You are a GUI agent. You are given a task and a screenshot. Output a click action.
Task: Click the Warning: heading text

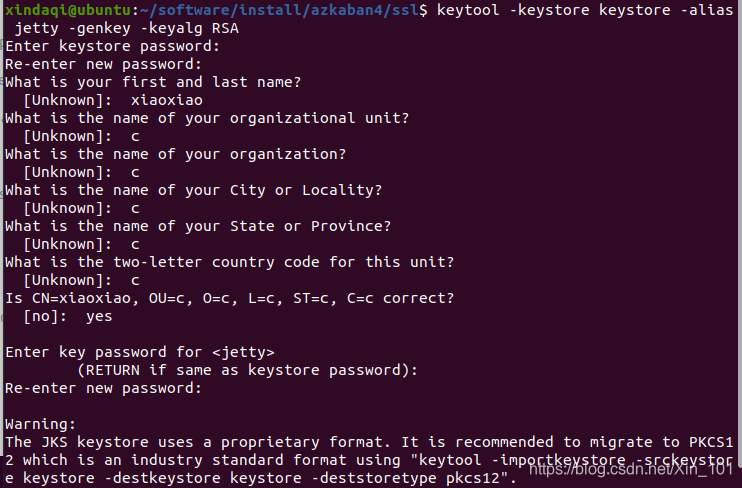[x=41, y=424]
